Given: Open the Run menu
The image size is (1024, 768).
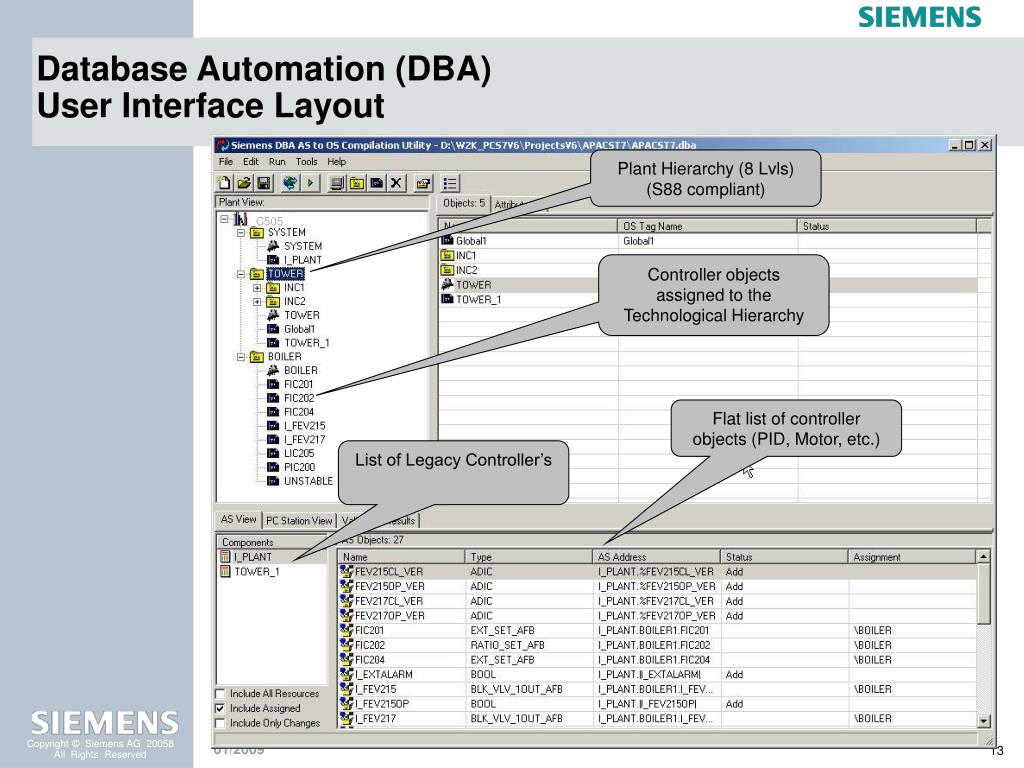Looking at the screenshot, I should [x=277, y=161].
